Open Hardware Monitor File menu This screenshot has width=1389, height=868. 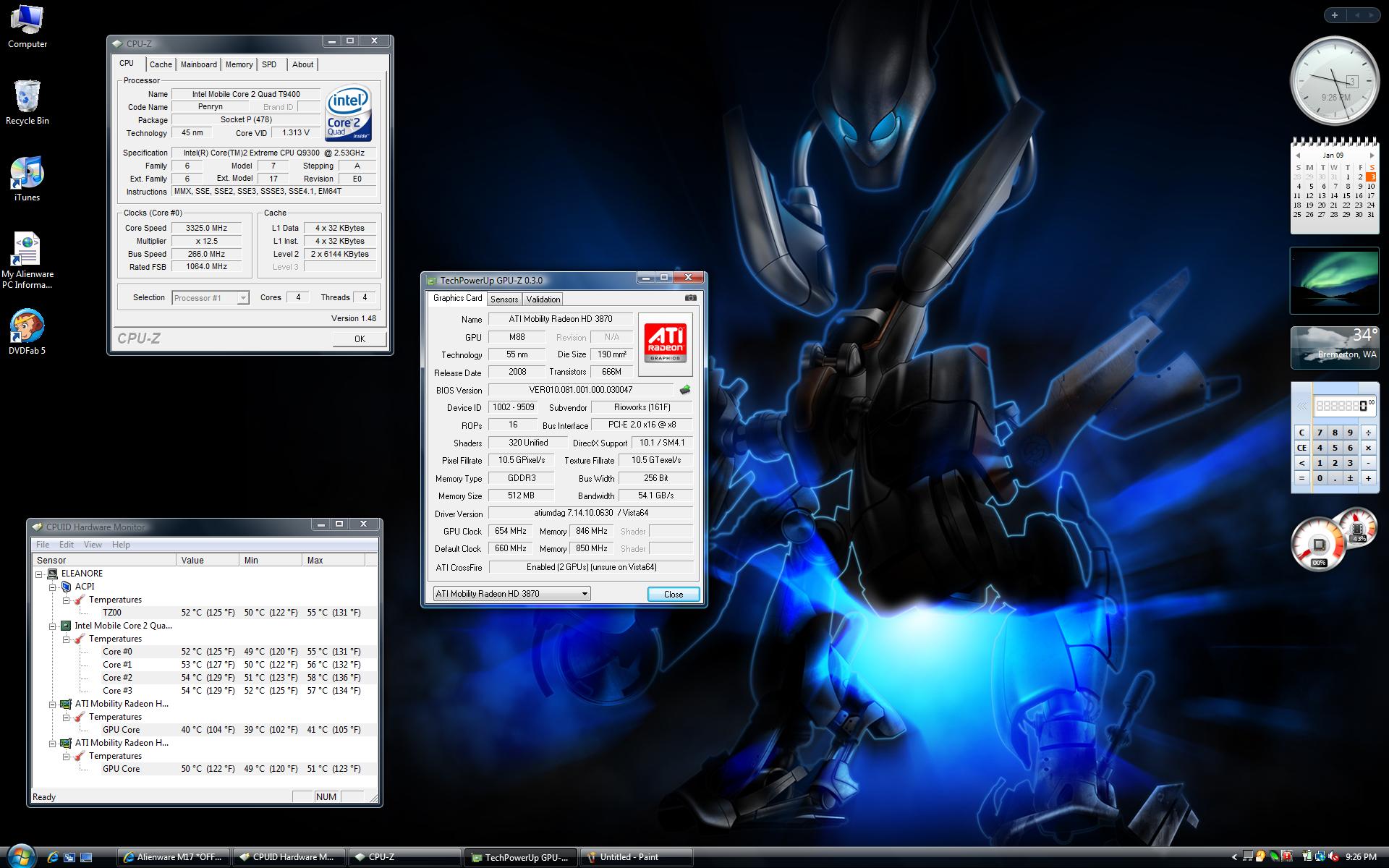(43, 545)
